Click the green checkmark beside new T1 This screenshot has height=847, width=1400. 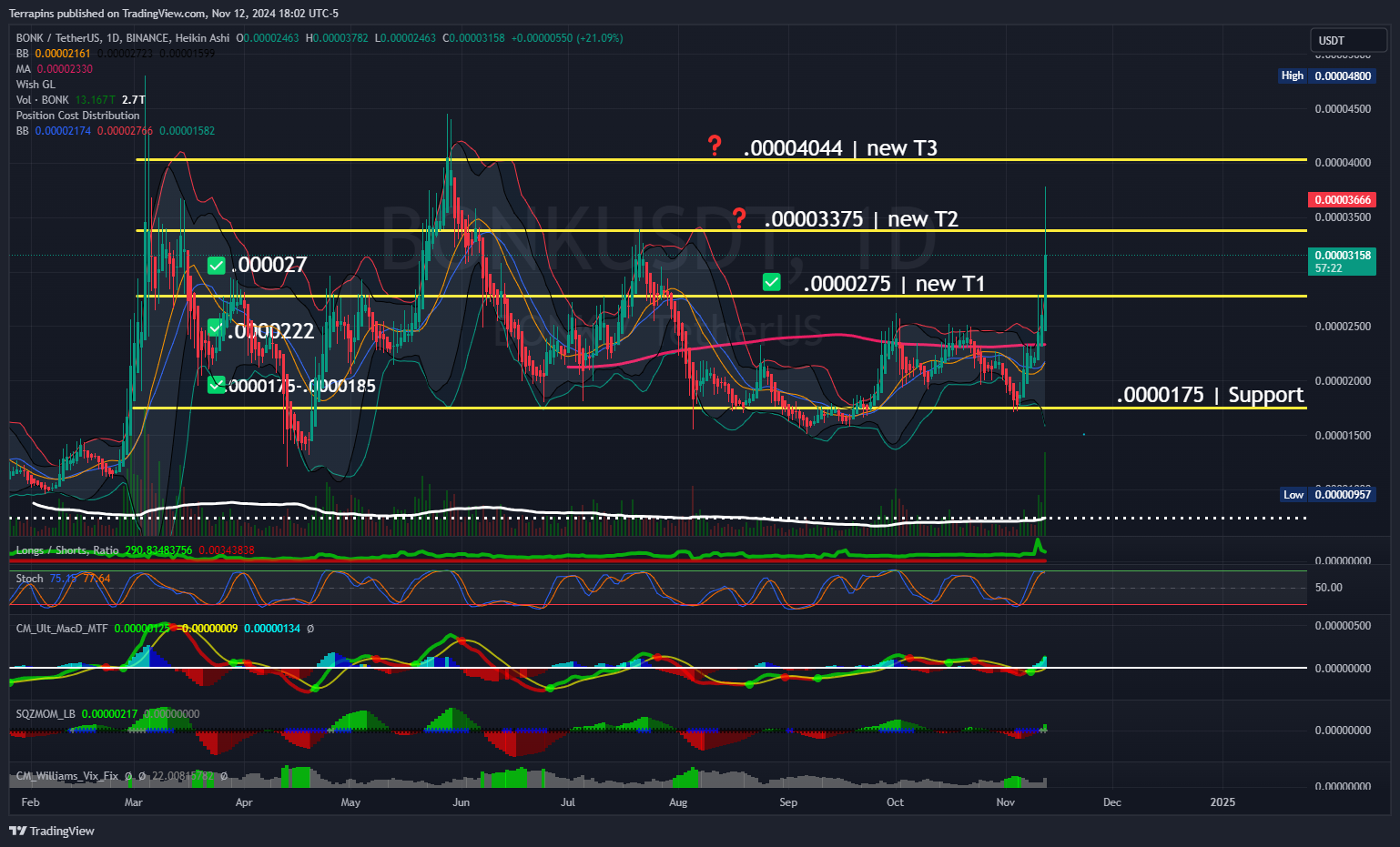772,282
